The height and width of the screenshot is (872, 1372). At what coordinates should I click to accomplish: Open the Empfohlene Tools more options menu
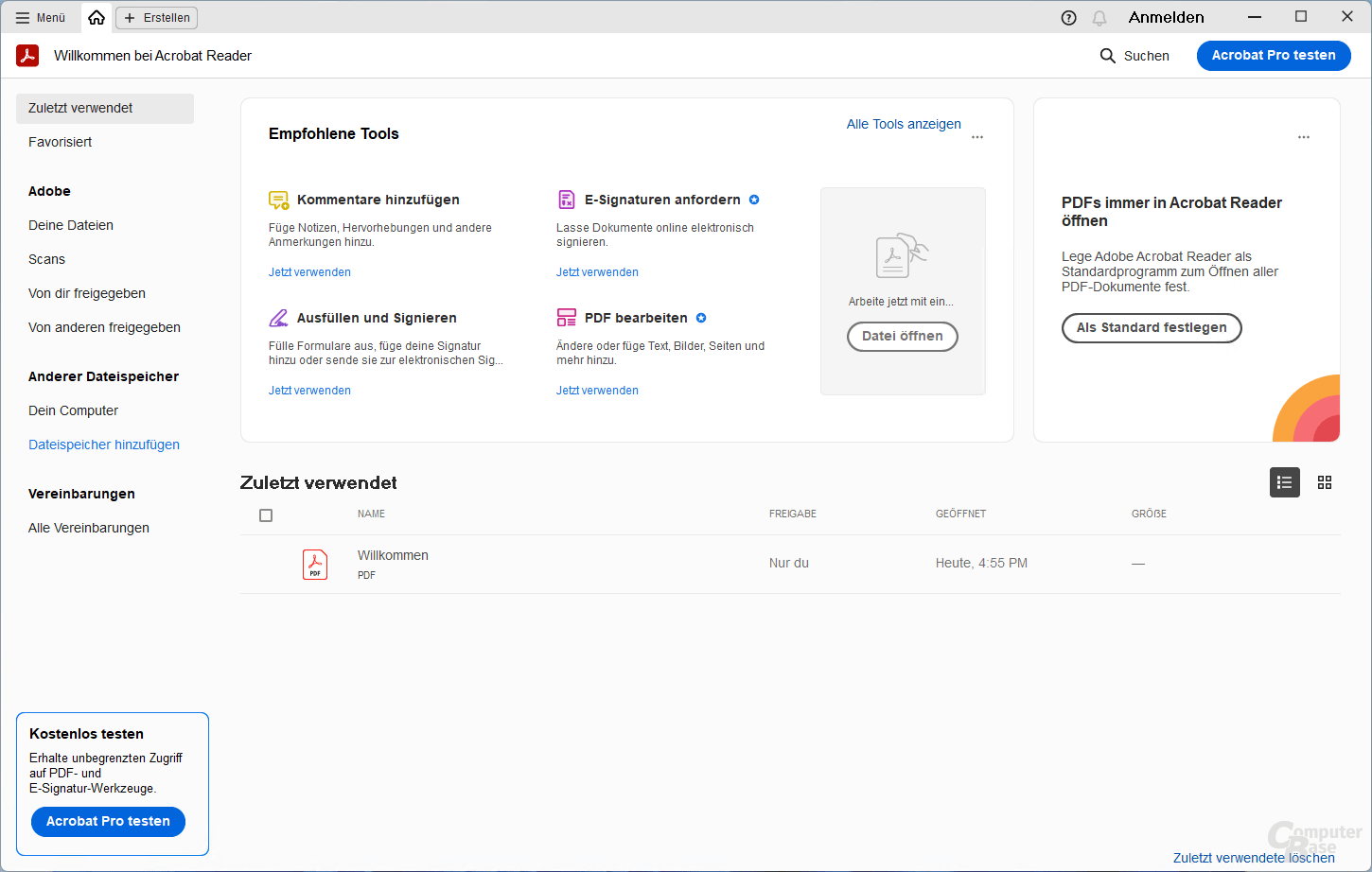[x=977, y=137]
